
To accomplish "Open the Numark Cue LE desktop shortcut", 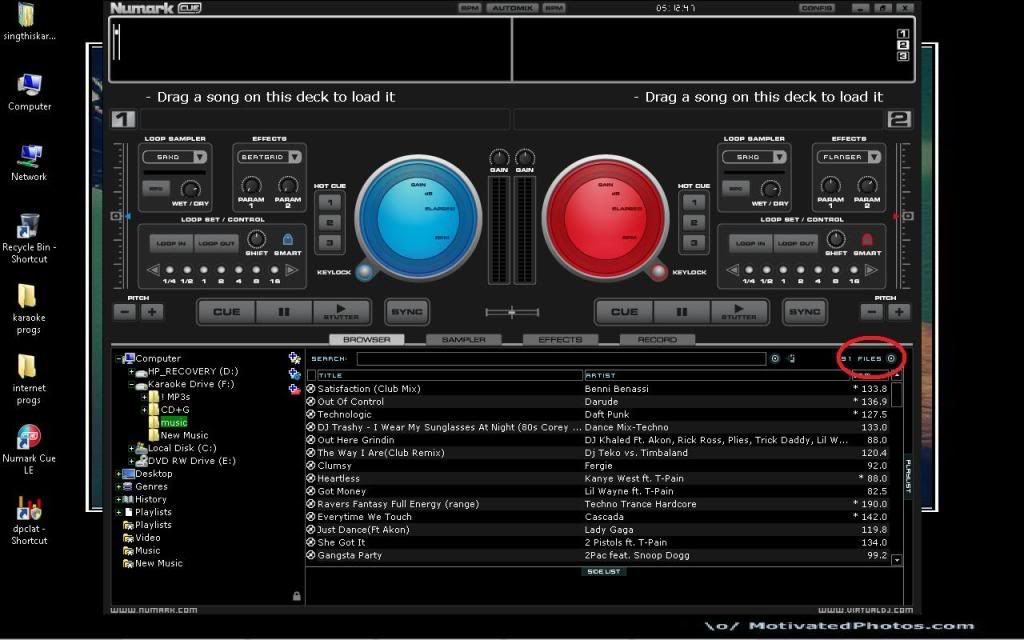I will coord(29,449).
